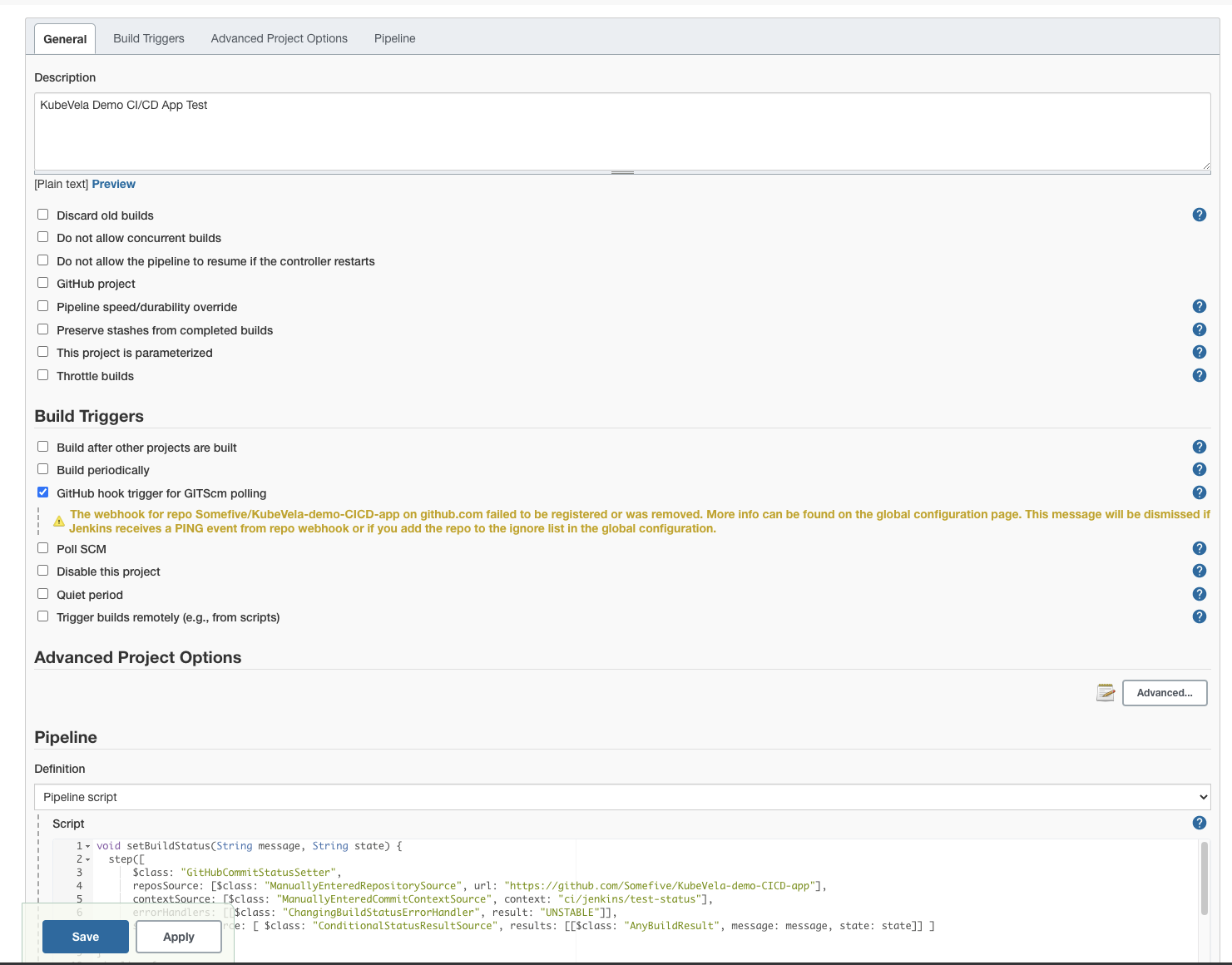The image size is (1232, 965).
Task: Click the Advanced Project Options section heading
Action: click(138, 658)
